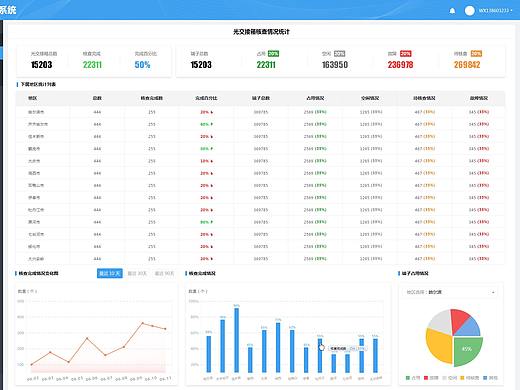
Task: Switch trend chart to 最近90天
Action: click(164, 273)
